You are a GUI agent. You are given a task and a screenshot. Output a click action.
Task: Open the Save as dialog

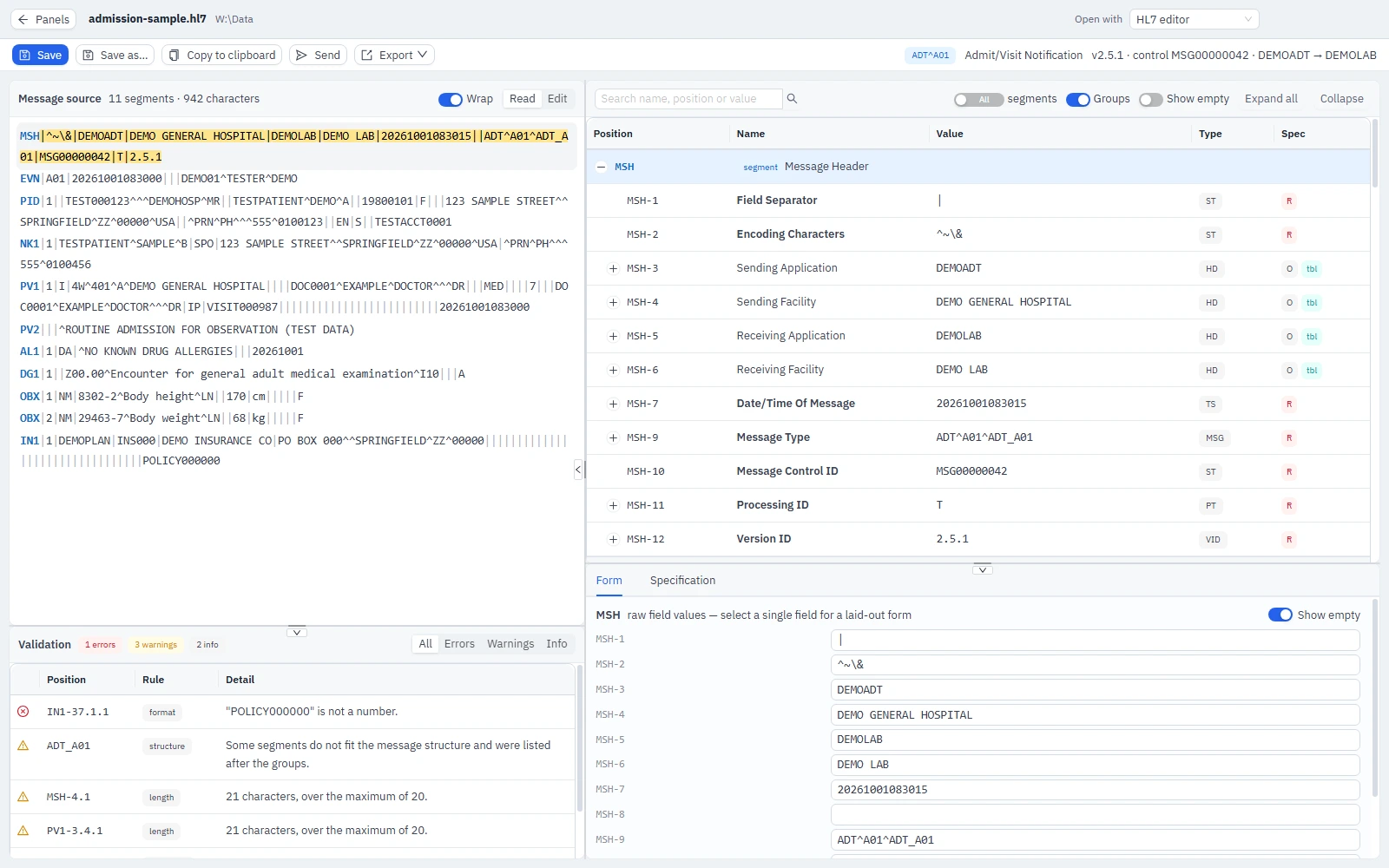point(115,55)
